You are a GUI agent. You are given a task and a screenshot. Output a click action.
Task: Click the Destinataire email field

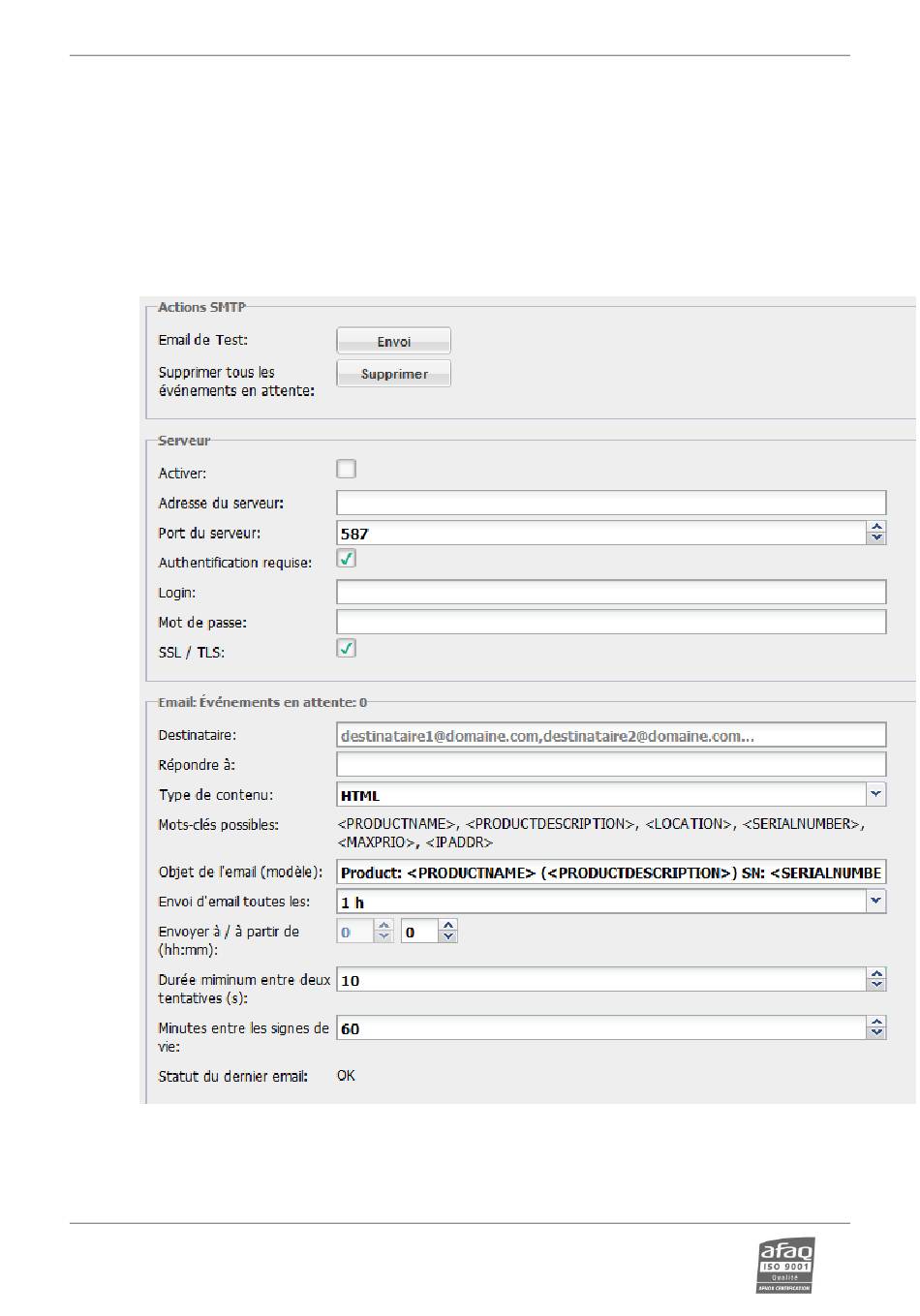click(611, 735)
